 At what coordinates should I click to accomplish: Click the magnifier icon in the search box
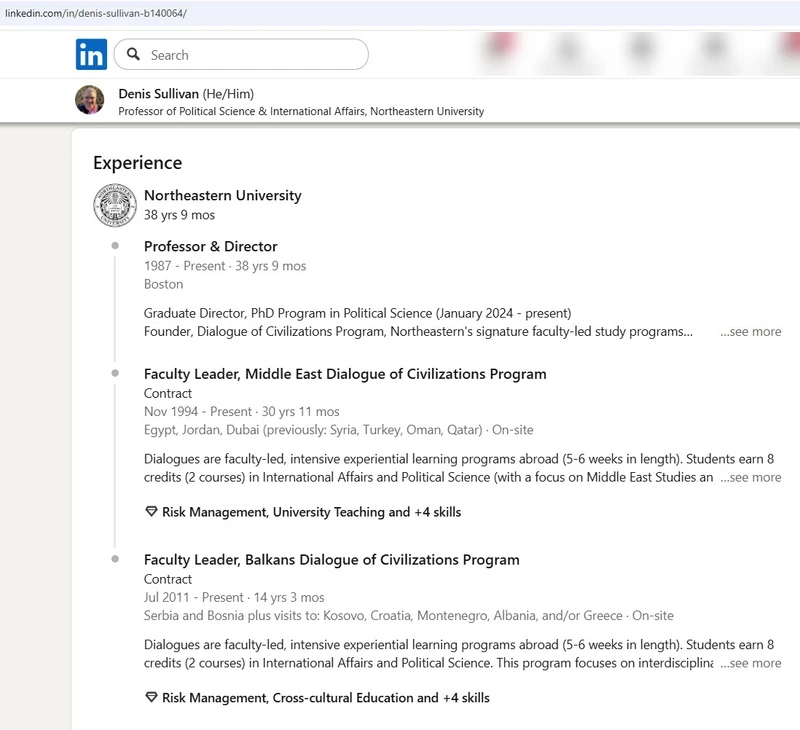coord(134,55)
